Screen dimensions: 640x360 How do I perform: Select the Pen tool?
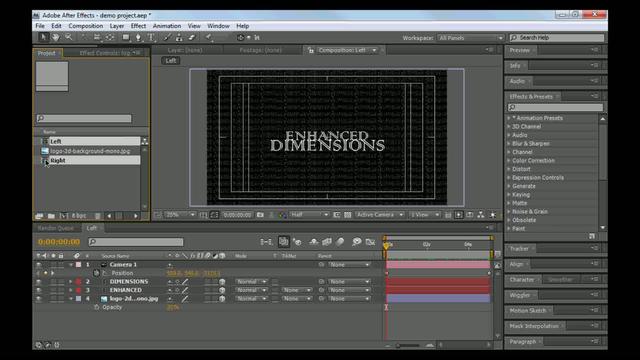138,38
